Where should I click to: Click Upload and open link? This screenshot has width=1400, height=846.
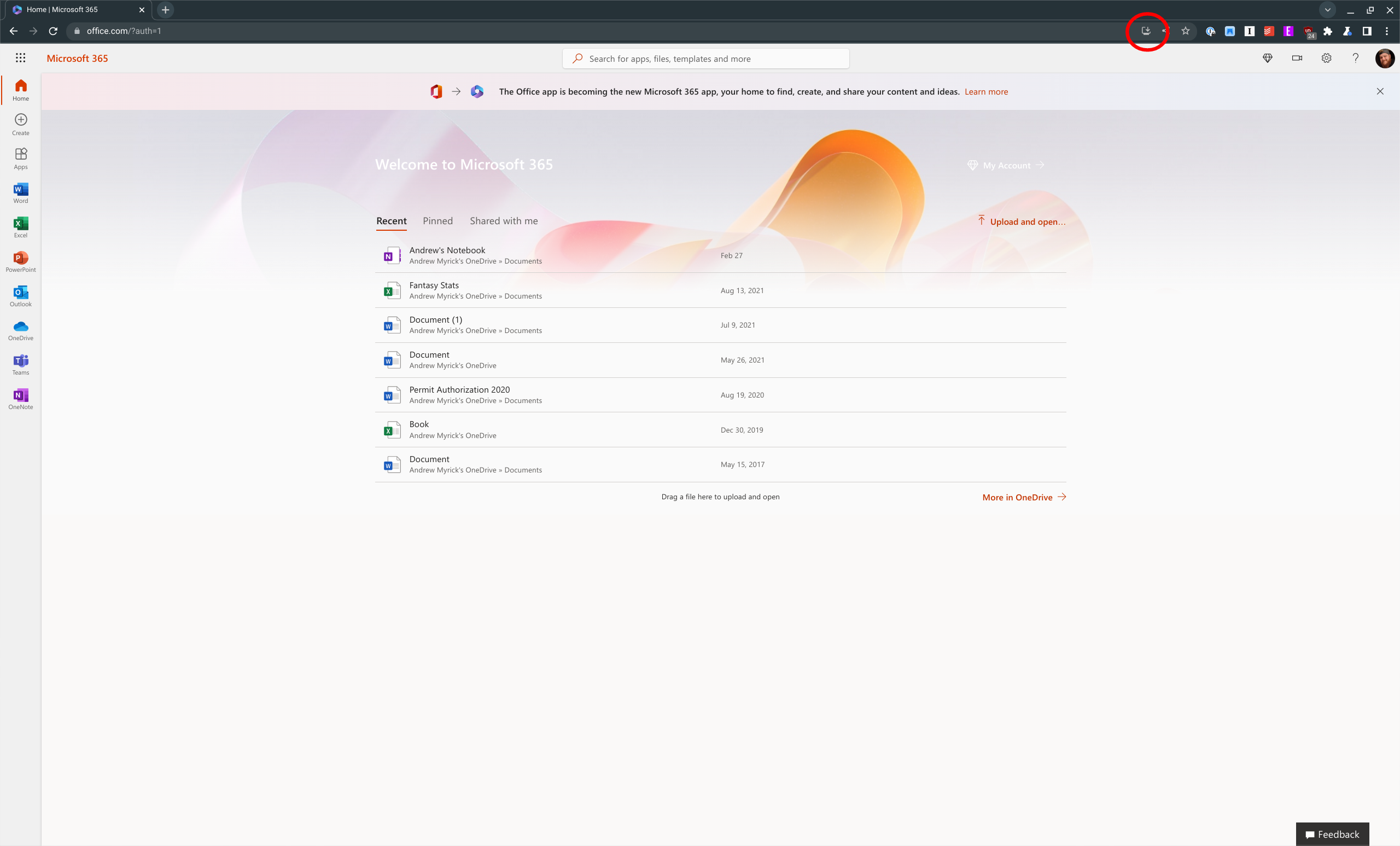[1022, 221]
